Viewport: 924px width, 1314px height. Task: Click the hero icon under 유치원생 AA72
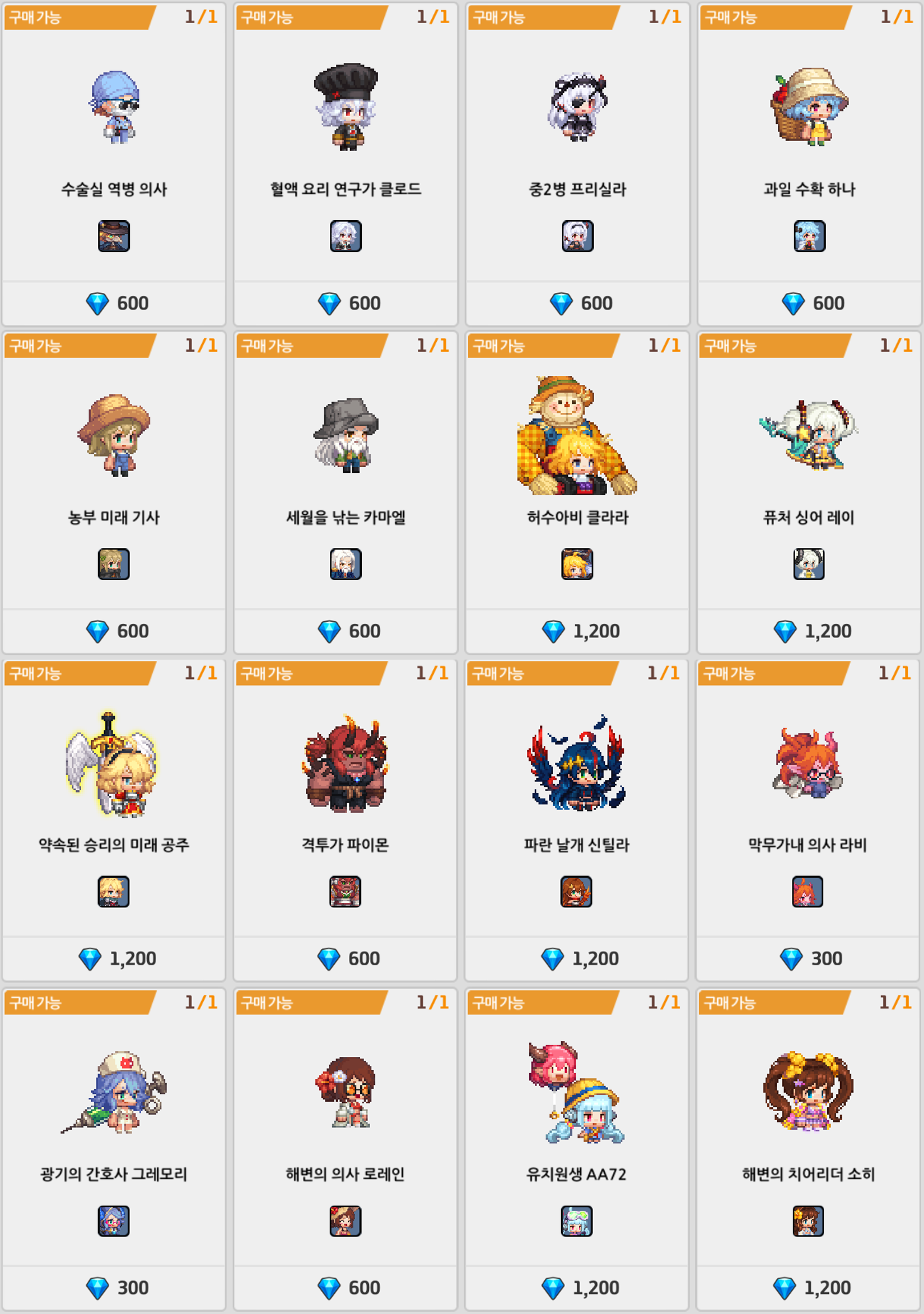click(x=577, y=1220)
